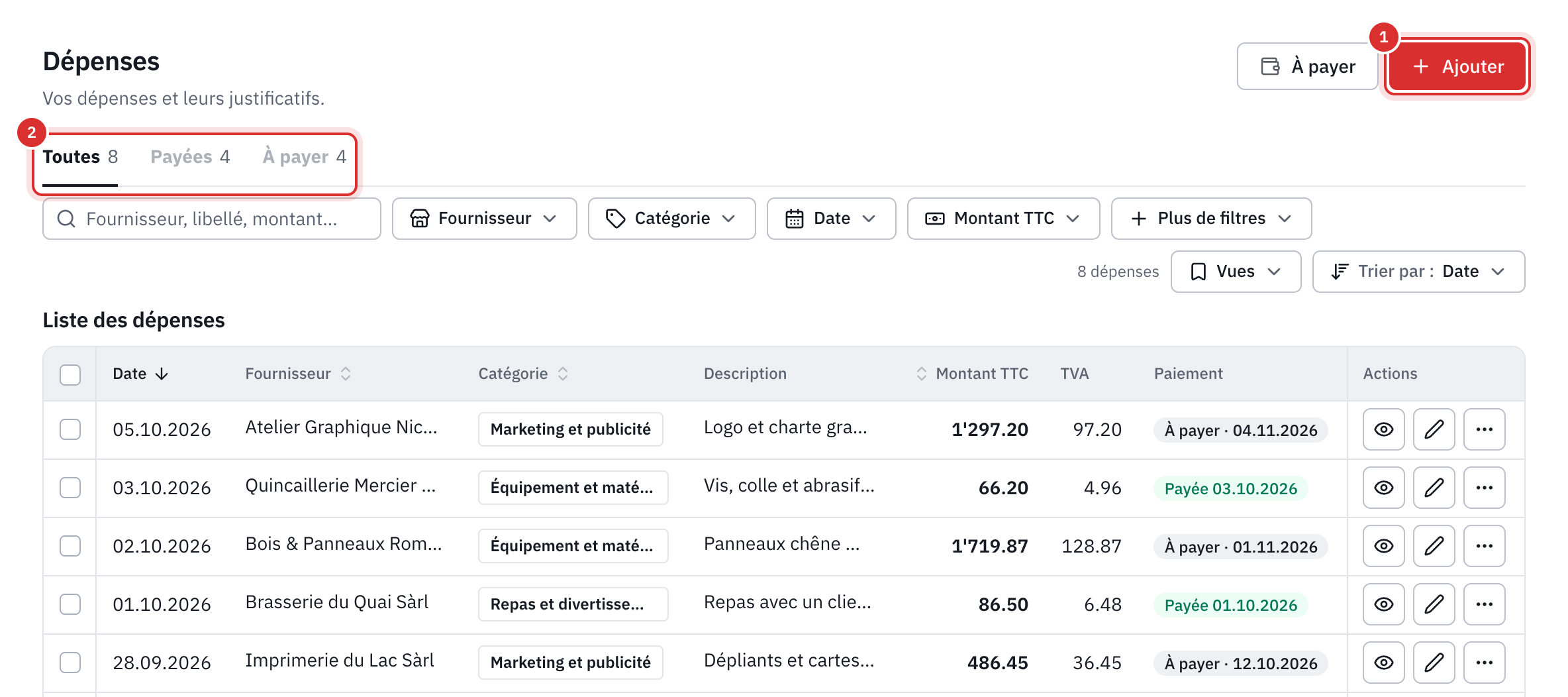Switch to the À payer tab
Screen dimensions: 1568x697
pos(305,157)
